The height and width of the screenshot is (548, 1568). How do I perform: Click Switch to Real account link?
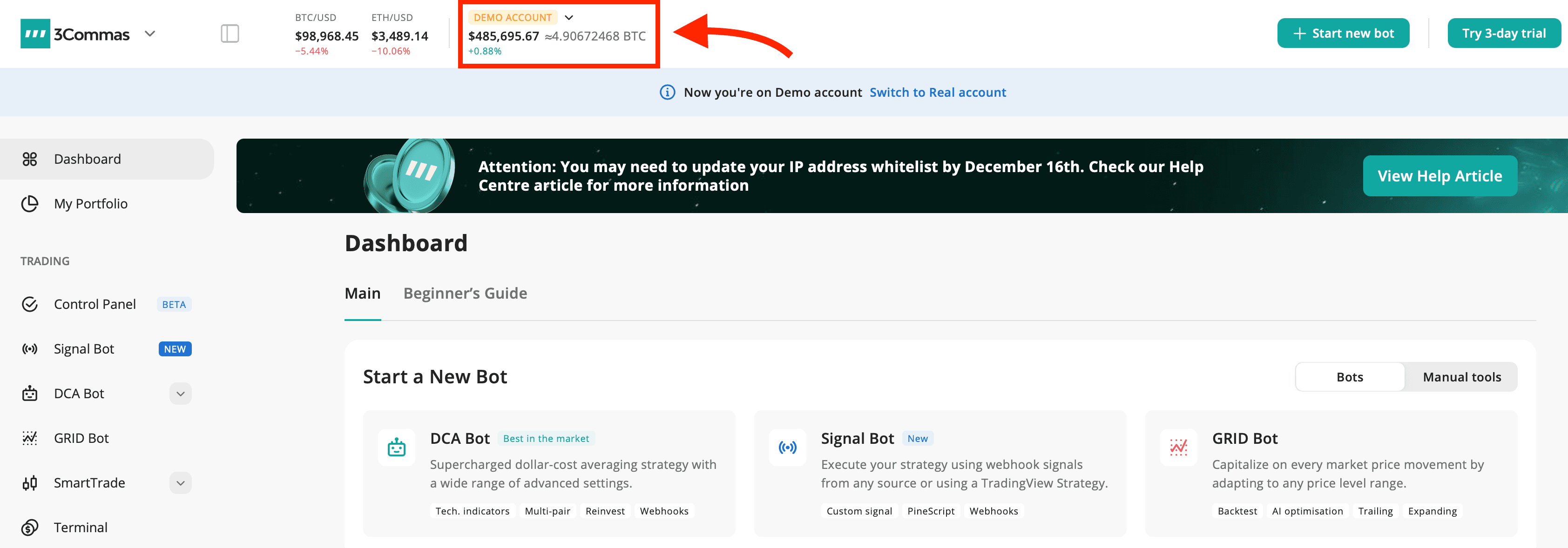(937, 93)
